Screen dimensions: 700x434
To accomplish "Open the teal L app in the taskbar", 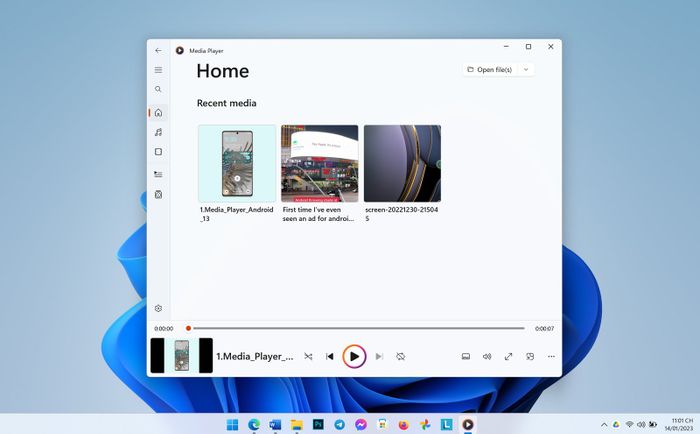I will (x=446, y=425).
